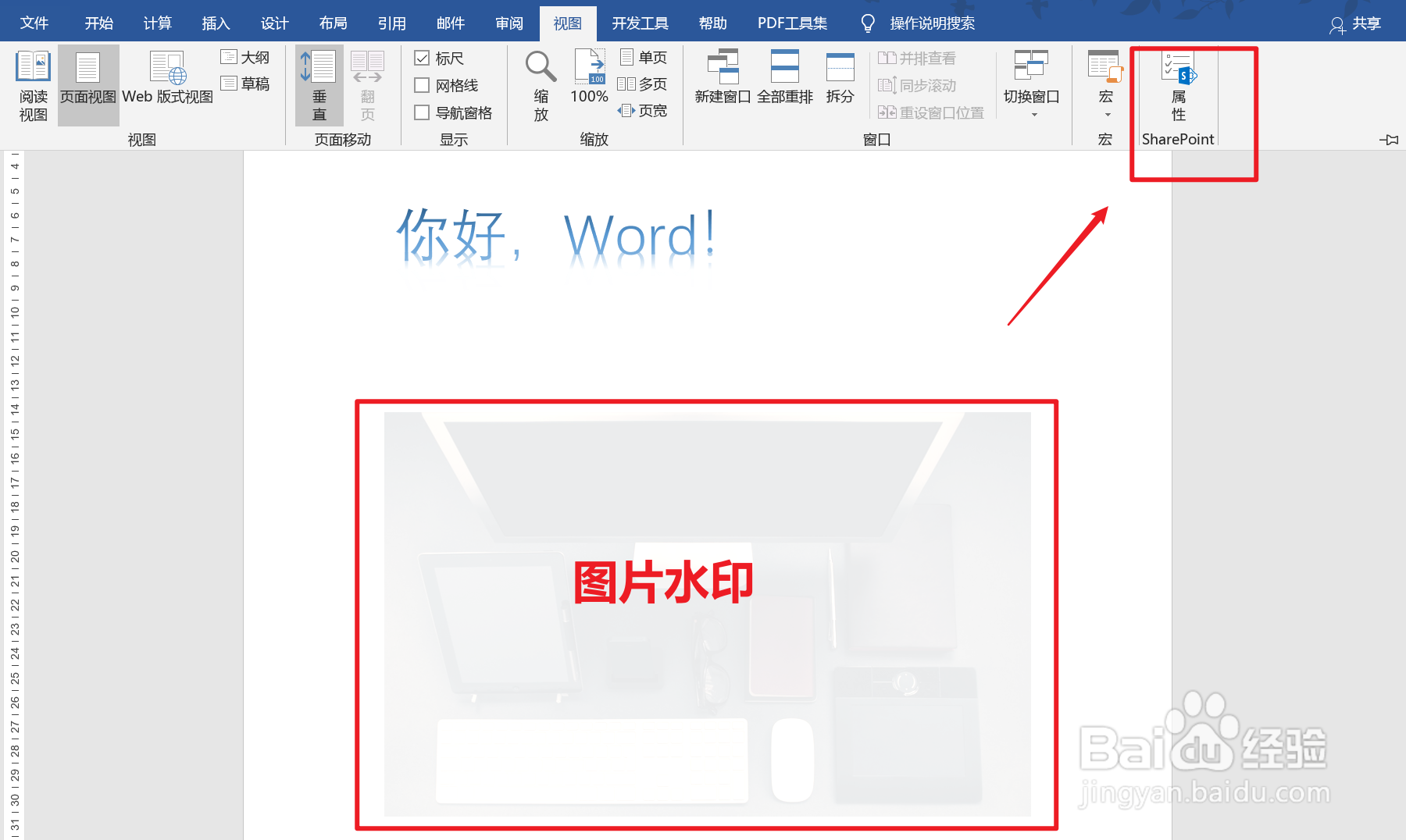The height and width of the screenshot is (840, 1406).
Task: Select 阅读视图 reading view icon
Action: [32, 84]
